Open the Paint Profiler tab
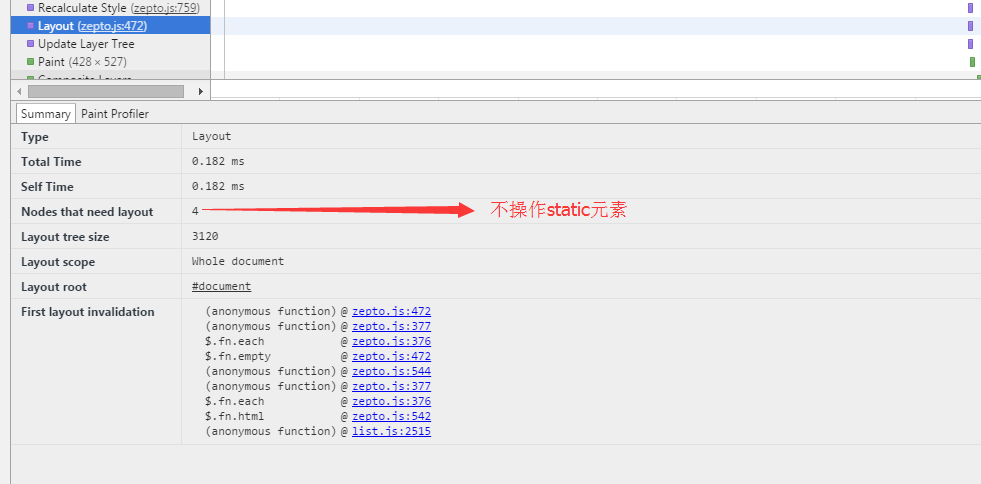Viewport: 981px width, 484px height. point(115,114)
